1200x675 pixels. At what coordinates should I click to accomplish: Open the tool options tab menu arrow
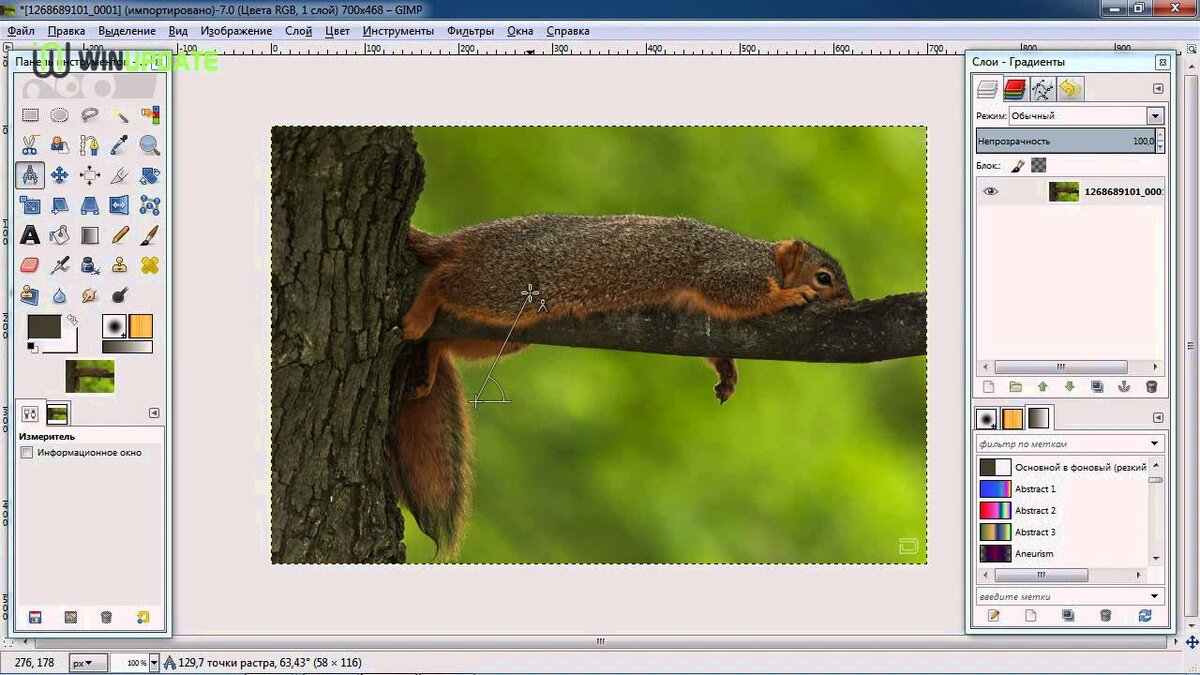click(154, 413)
